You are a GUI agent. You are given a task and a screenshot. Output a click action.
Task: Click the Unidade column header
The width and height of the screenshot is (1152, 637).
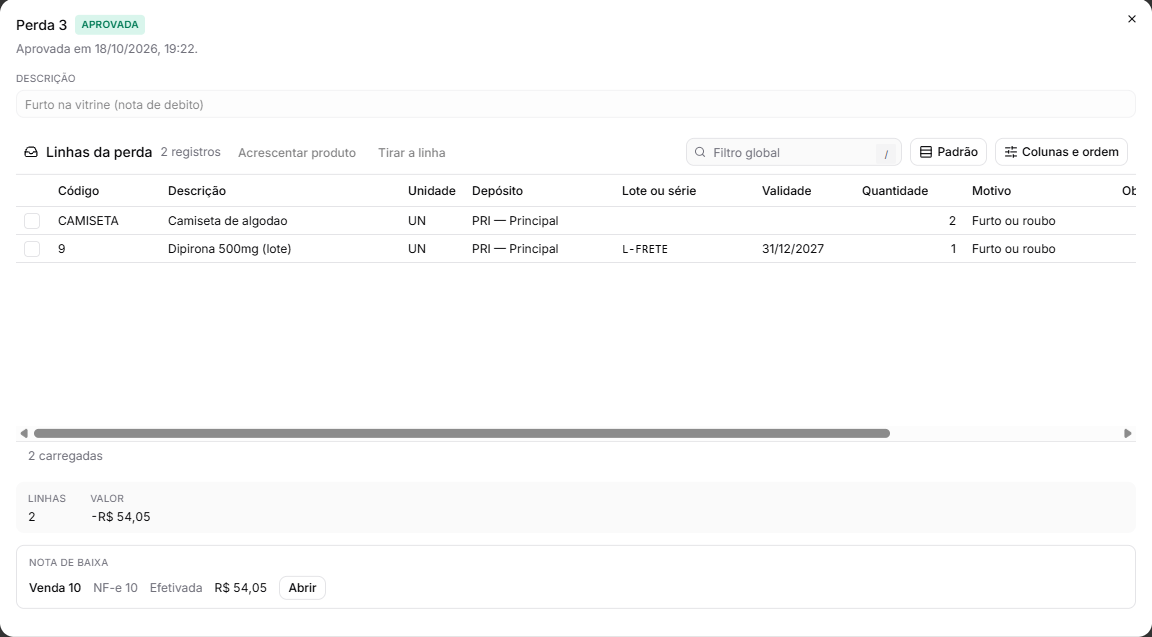coord(432,191)
